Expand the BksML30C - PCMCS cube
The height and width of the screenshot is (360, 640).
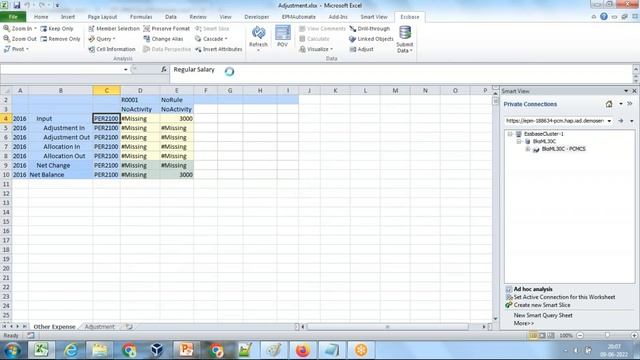tap(528, 149)
